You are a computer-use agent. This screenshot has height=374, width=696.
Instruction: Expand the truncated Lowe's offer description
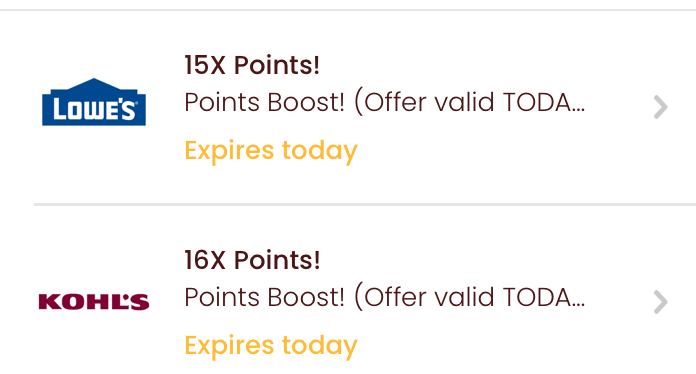pos(384,102)
